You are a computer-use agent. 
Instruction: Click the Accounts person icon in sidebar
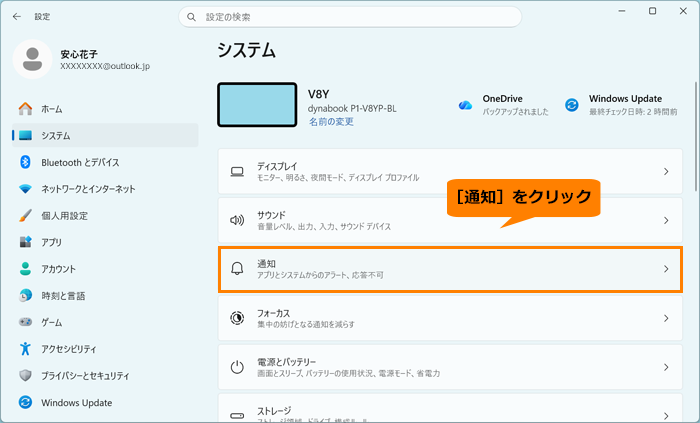pyautogui.click(x=25, y=269)
